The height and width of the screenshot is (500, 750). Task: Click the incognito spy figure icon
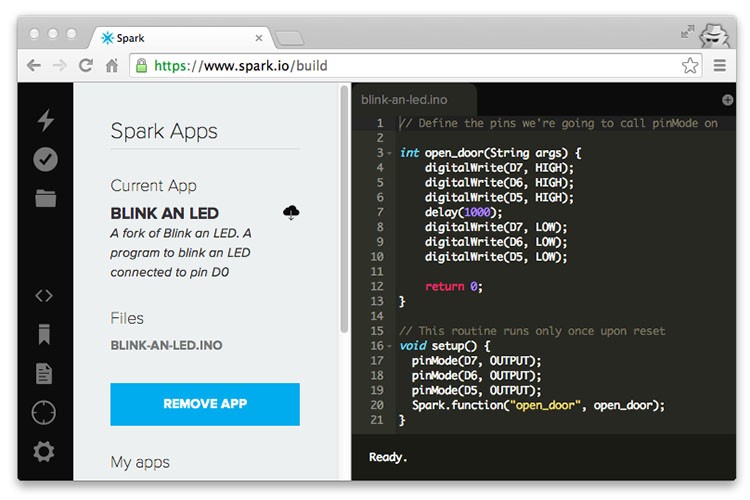point(715,35)
